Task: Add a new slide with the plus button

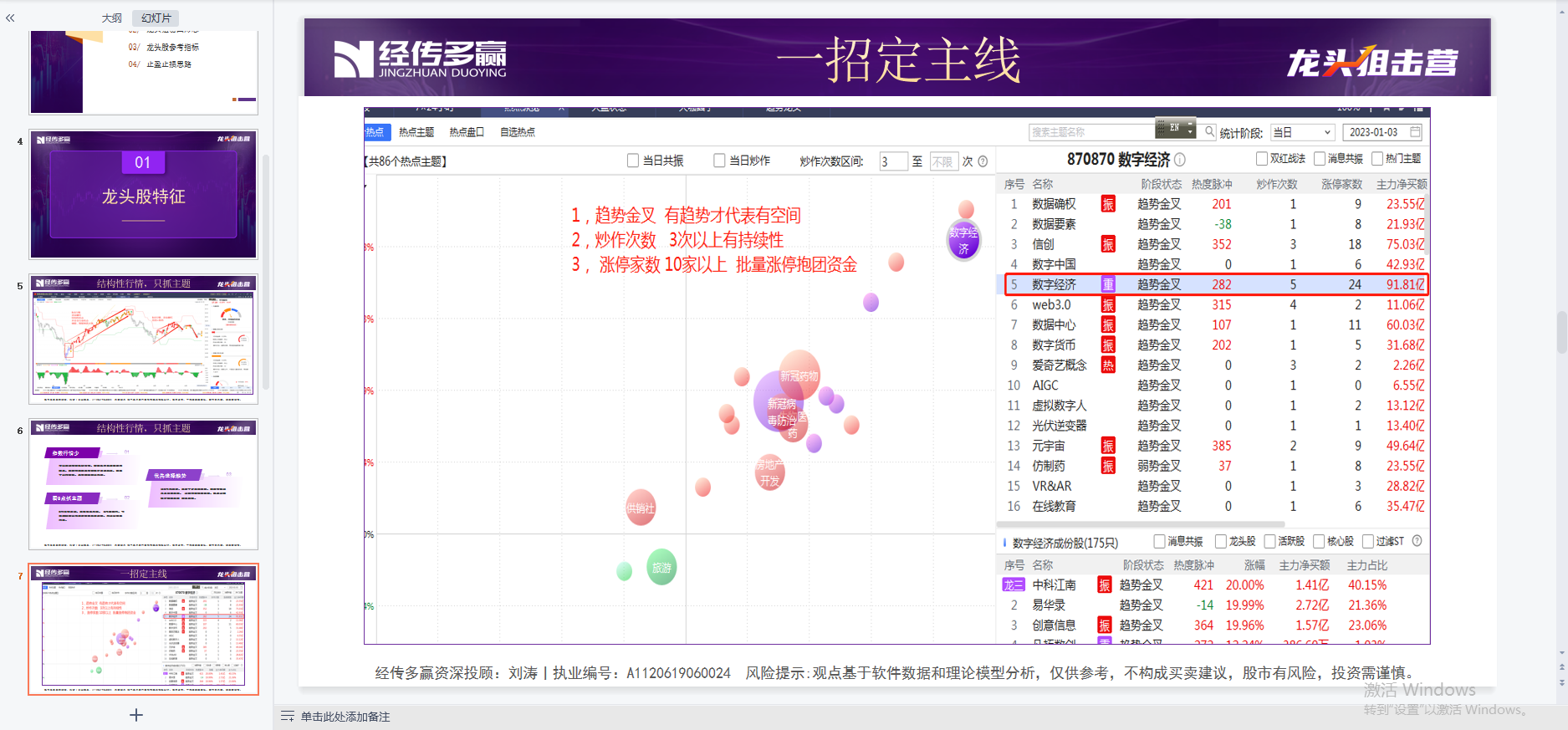Action: pos(136,715)
